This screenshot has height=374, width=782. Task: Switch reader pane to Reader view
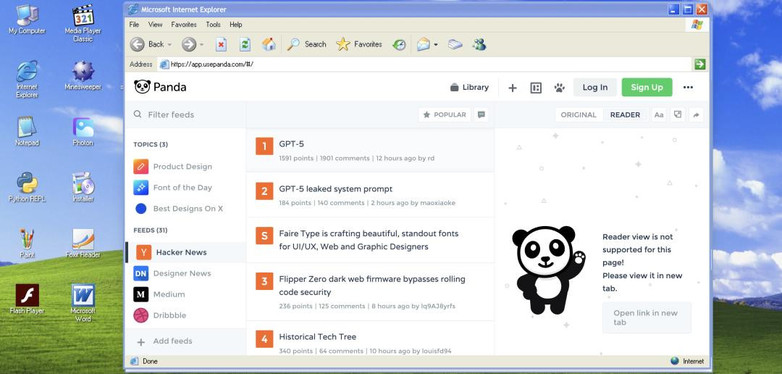(625, 115)
